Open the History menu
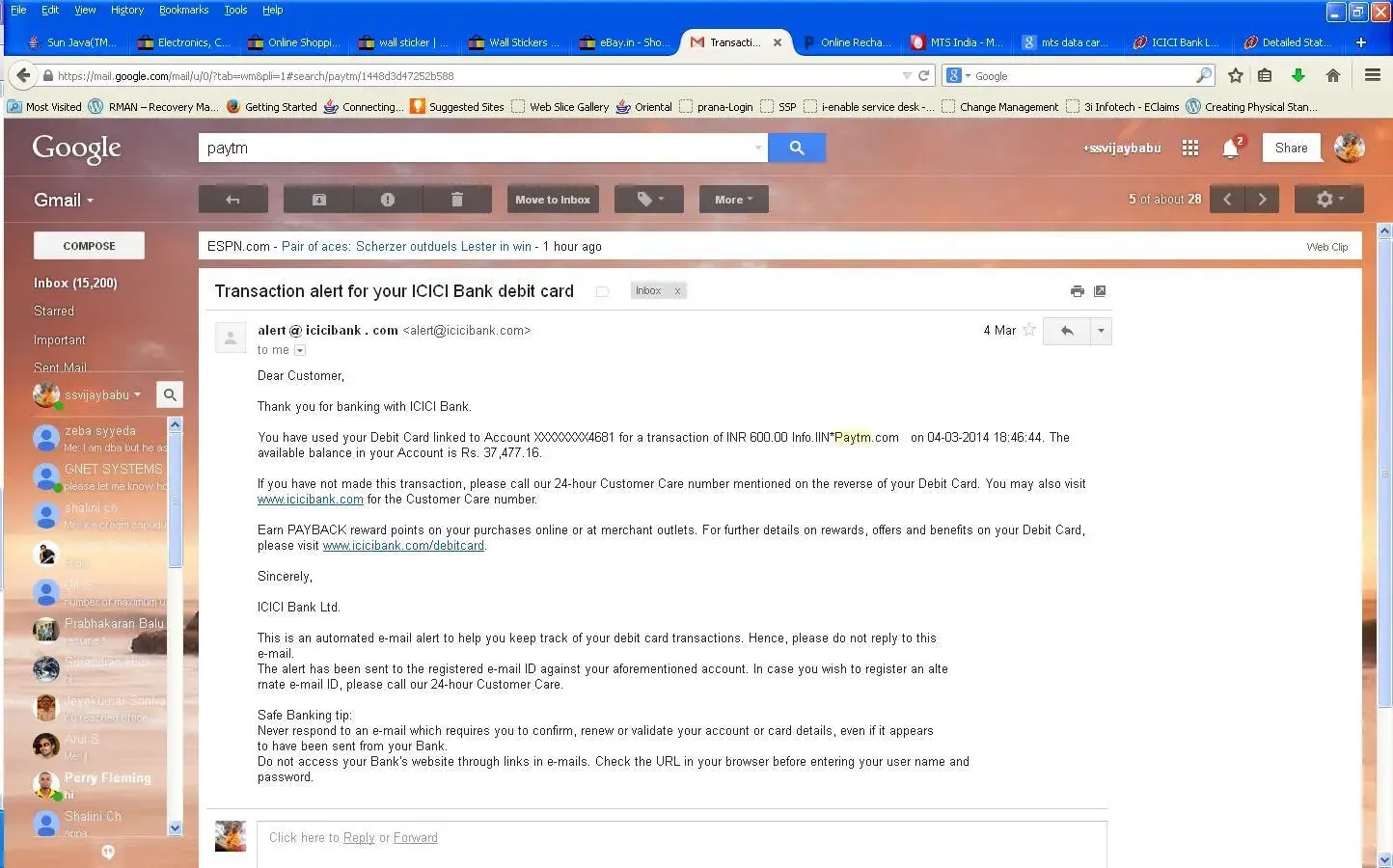The height and width of the screenshot is (868, 1393). [127, 10]
